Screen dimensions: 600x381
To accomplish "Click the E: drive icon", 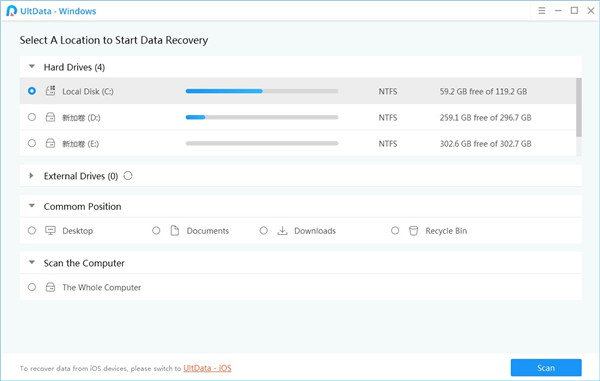I will (x=51, y=143).
